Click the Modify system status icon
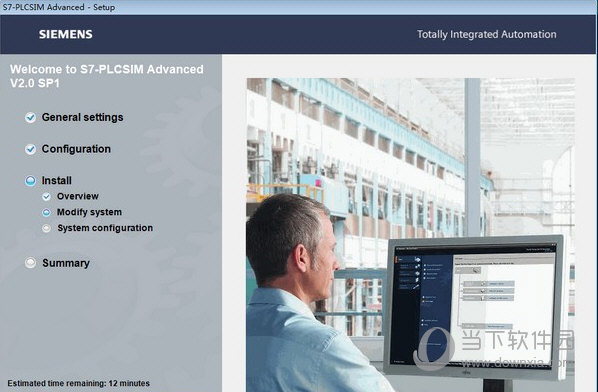 (x=46, y=213)
